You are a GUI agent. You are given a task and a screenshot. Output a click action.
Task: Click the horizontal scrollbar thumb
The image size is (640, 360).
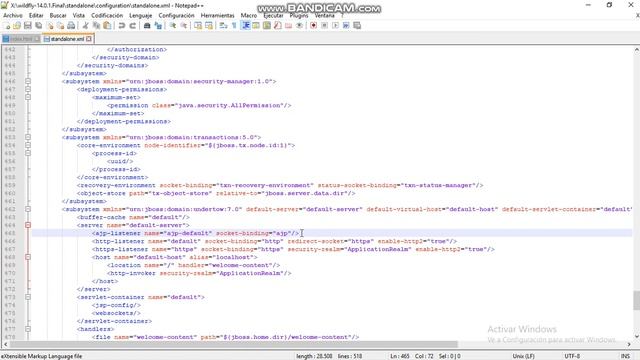coord(233,345)
